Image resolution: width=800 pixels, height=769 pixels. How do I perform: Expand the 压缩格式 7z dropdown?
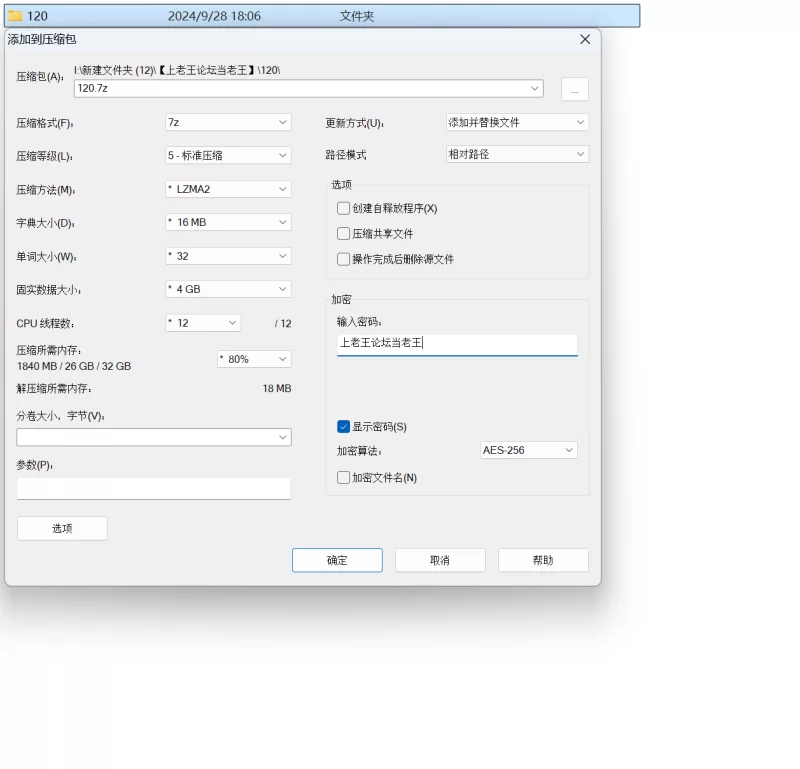(x=228, y=122)
